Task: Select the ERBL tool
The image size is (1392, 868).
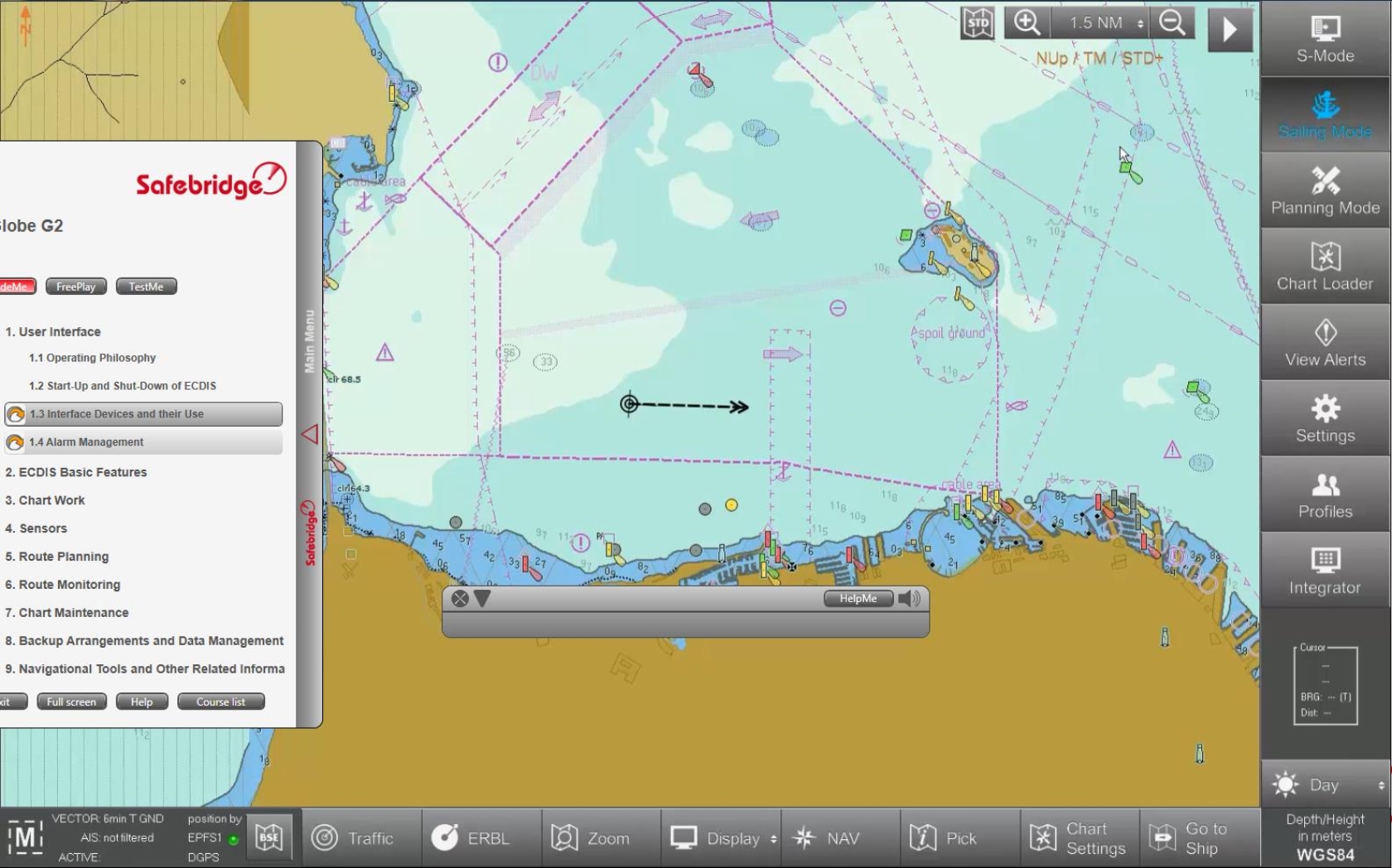Action: click(x=479, y=837)
